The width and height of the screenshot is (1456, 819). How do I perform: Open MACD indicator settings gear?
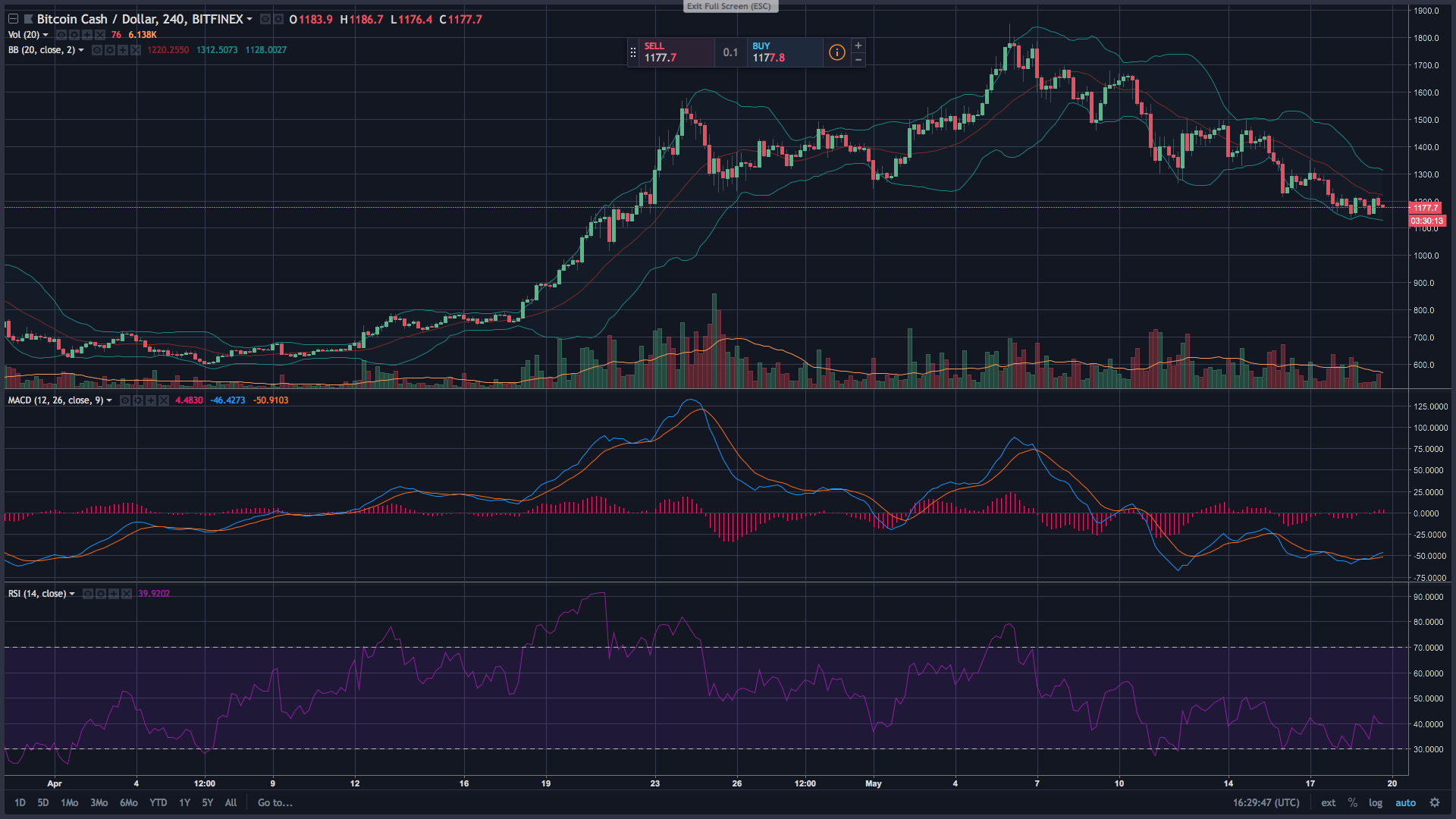tap(138, 400)
